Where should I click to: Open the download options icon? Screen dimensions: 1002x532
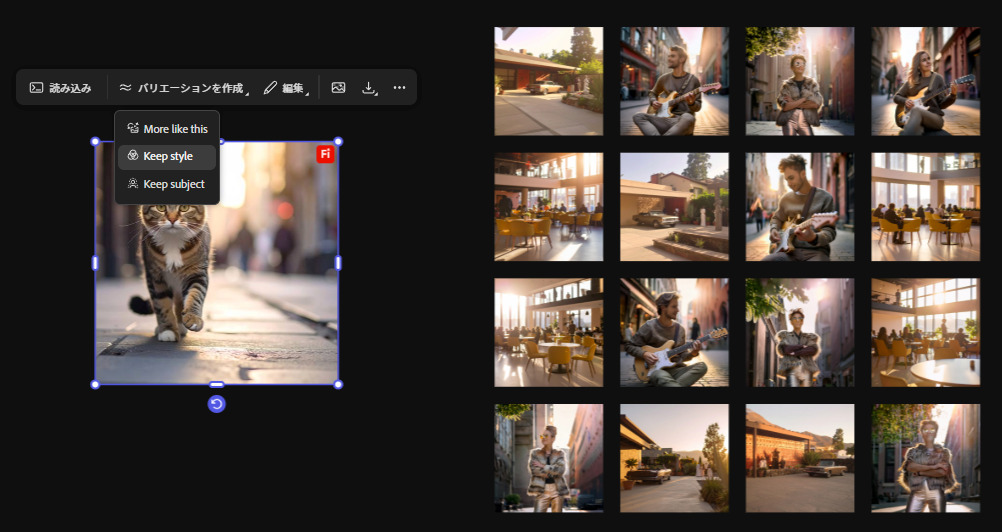click(x=369, y=88)
